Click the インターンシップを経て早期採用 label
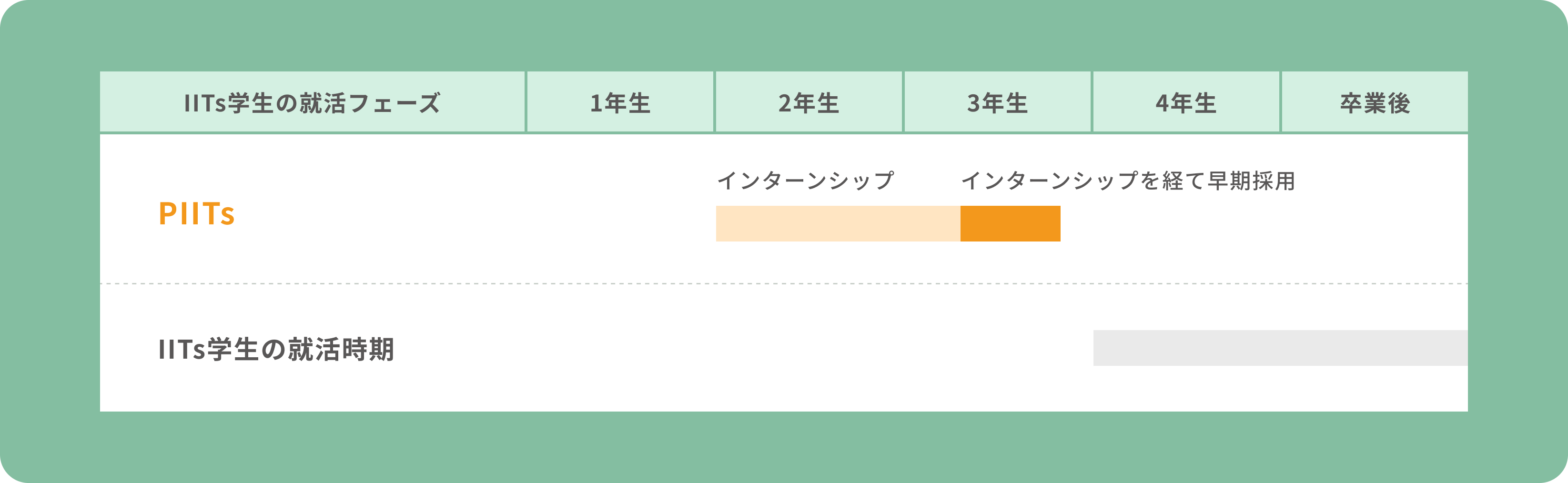This screenshot has height=483, width=1568. 1128,181
